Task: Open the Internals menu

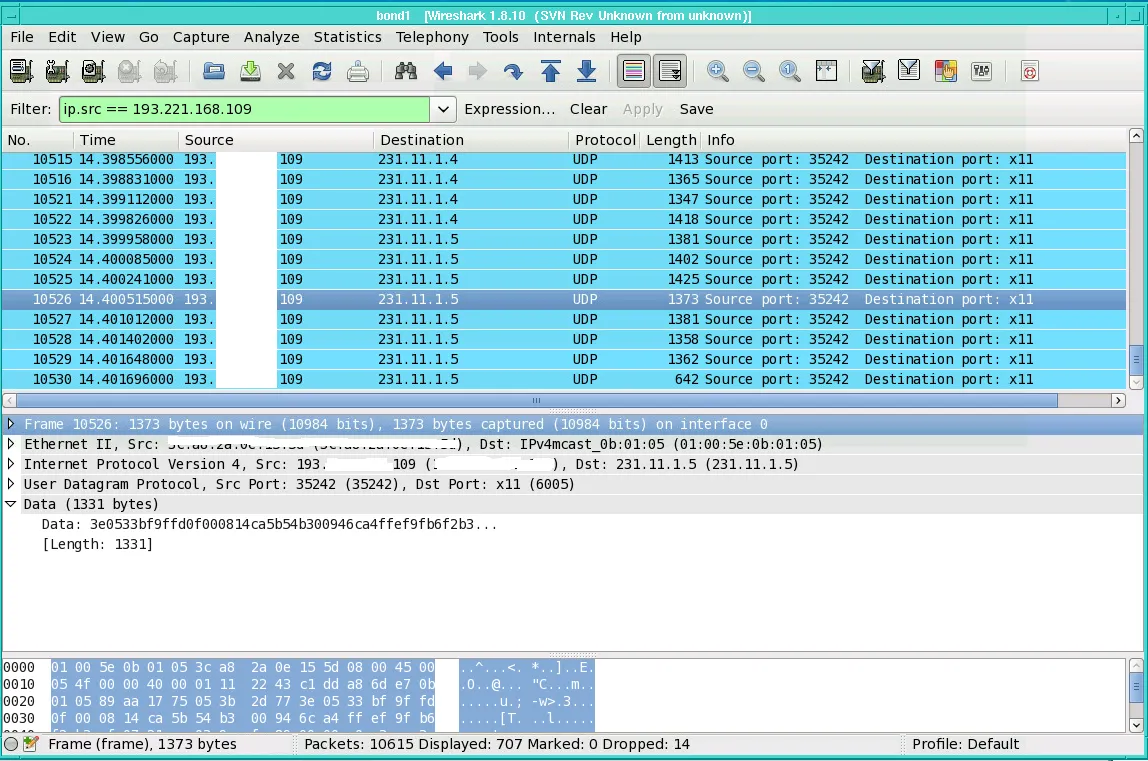Action: pos(564,37)
